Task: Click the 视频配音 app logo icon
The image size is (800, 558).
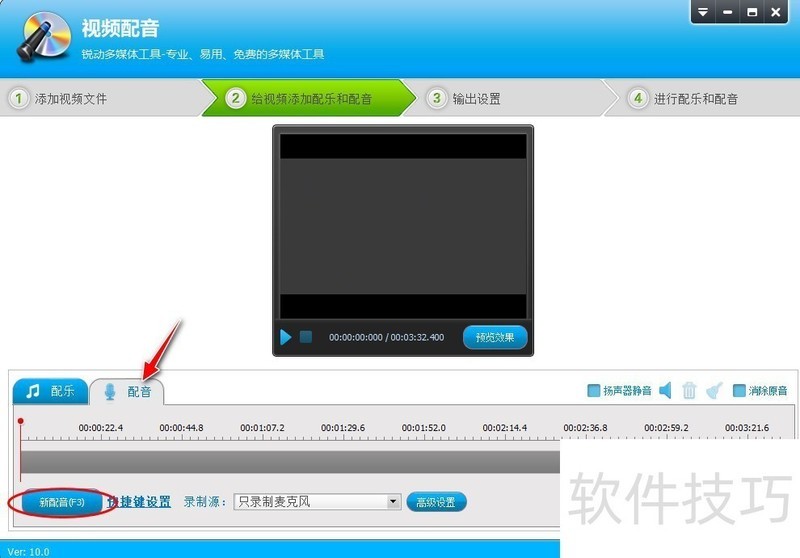Action: [x=44, y=37]
